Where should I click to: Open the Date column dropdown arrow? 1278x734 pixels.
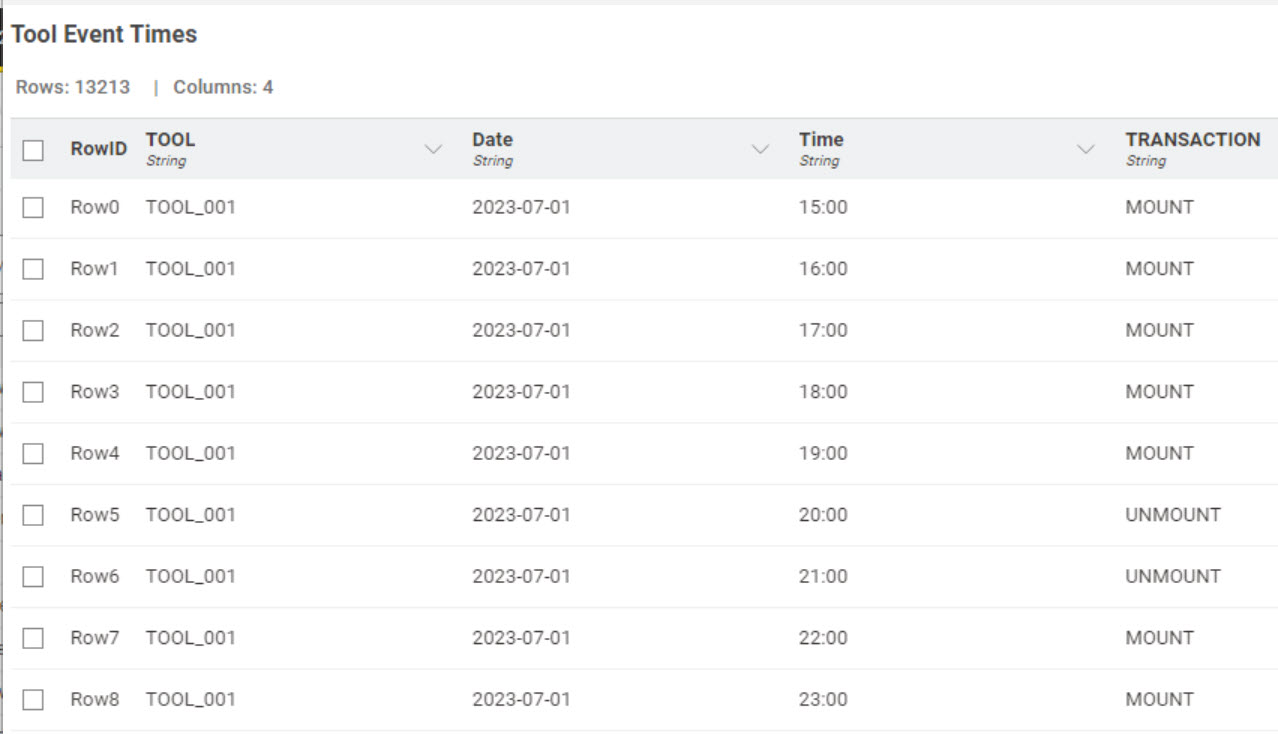(760, 149)
